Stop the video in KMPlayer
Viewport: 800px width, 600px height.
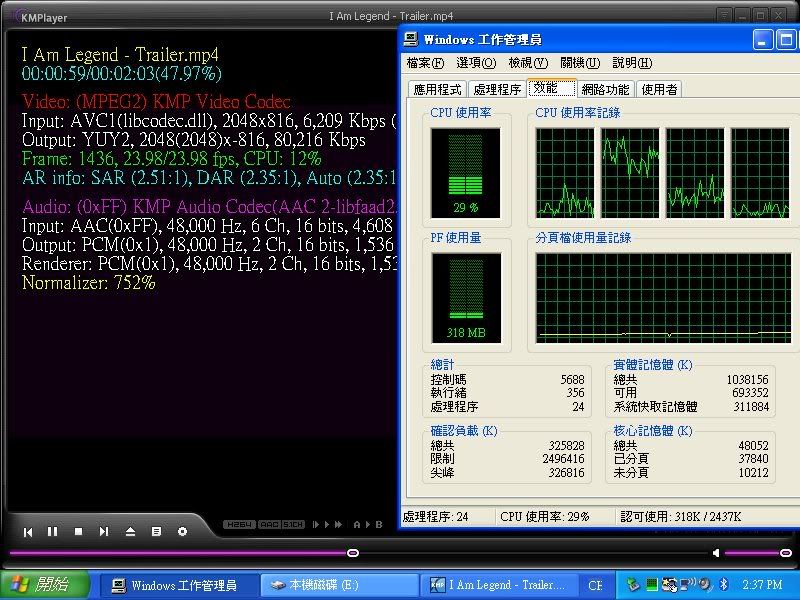[x=79, y=532]
